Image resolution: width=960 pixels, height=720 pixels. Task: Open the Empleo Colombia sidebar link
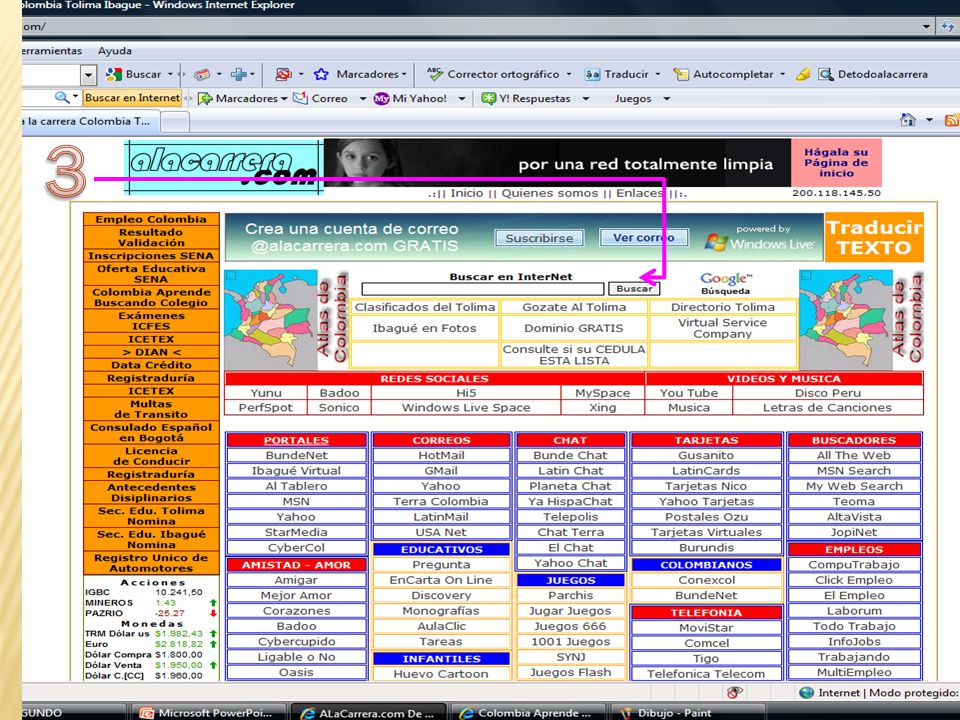click(x=151, y=219)
